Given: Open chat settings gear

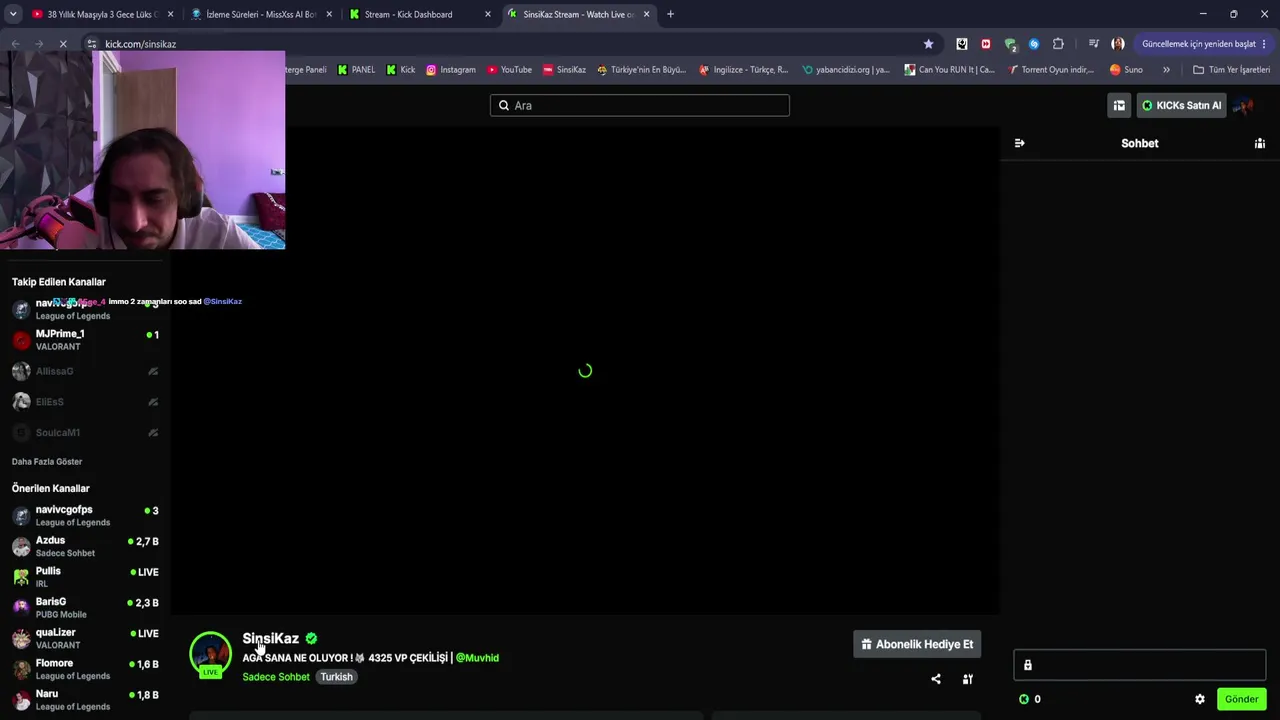Looking at the screenshot, I should pos(1200,699).
